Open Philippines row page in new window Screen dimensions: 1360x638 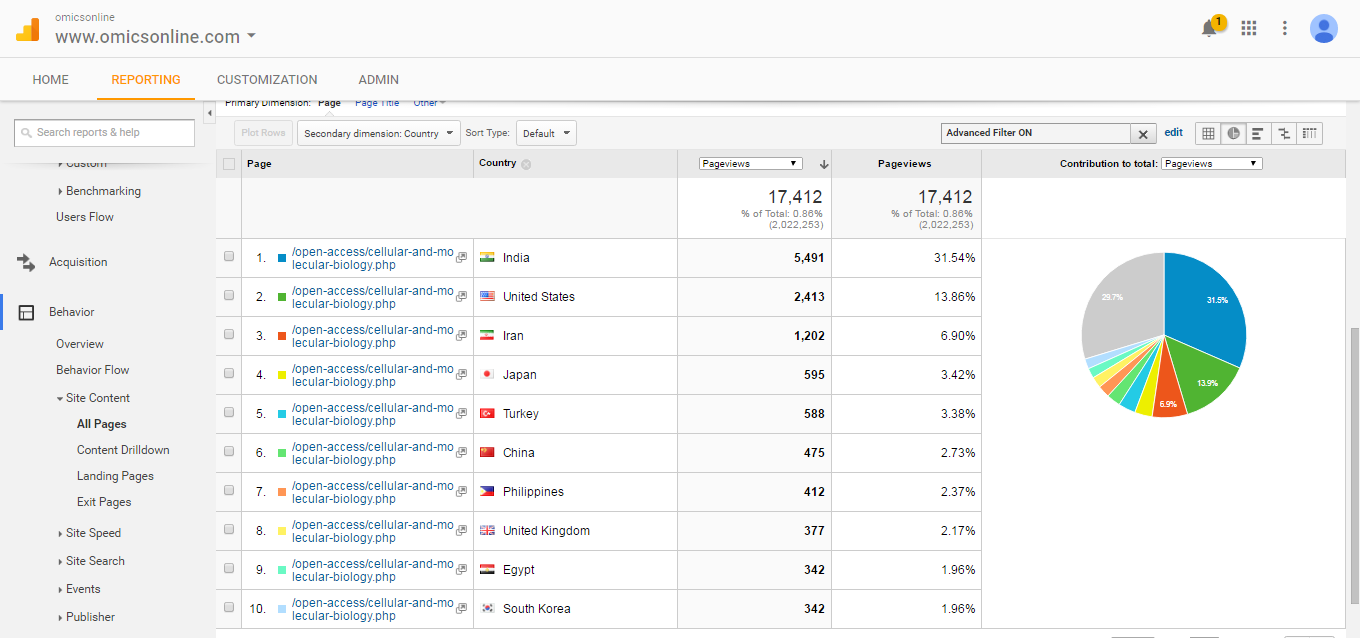[461, 492]
